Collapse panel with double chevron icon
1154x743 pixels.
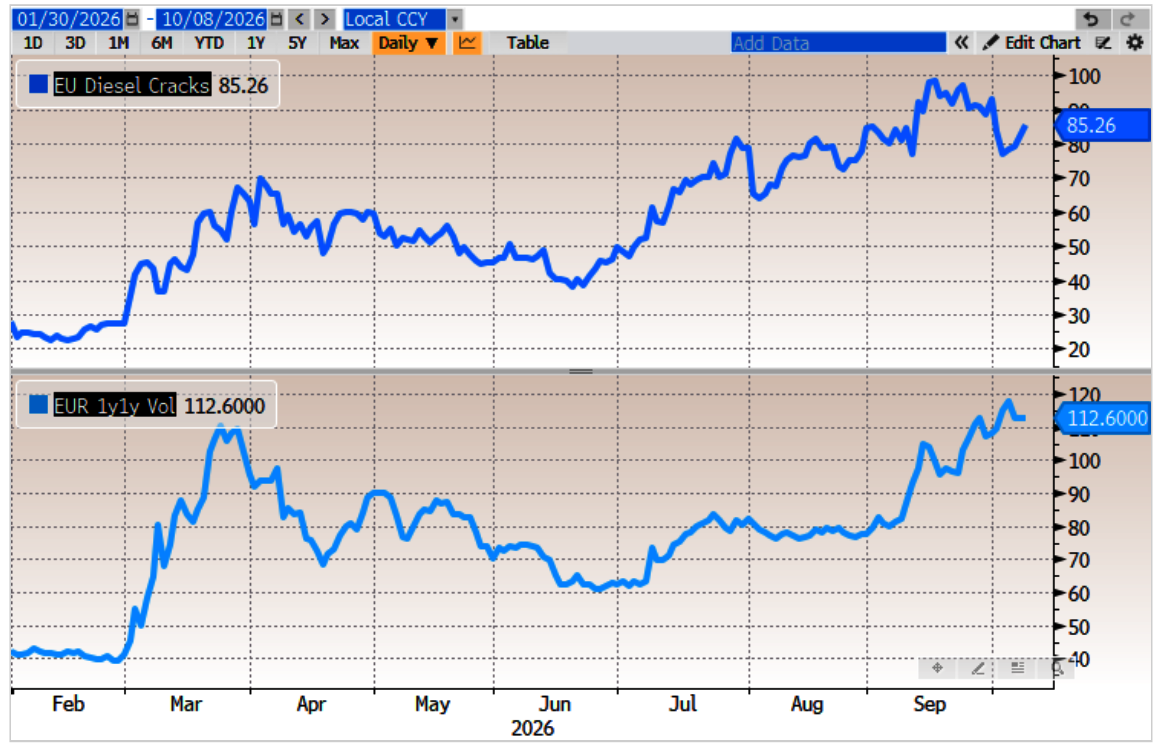click(961, 43)
